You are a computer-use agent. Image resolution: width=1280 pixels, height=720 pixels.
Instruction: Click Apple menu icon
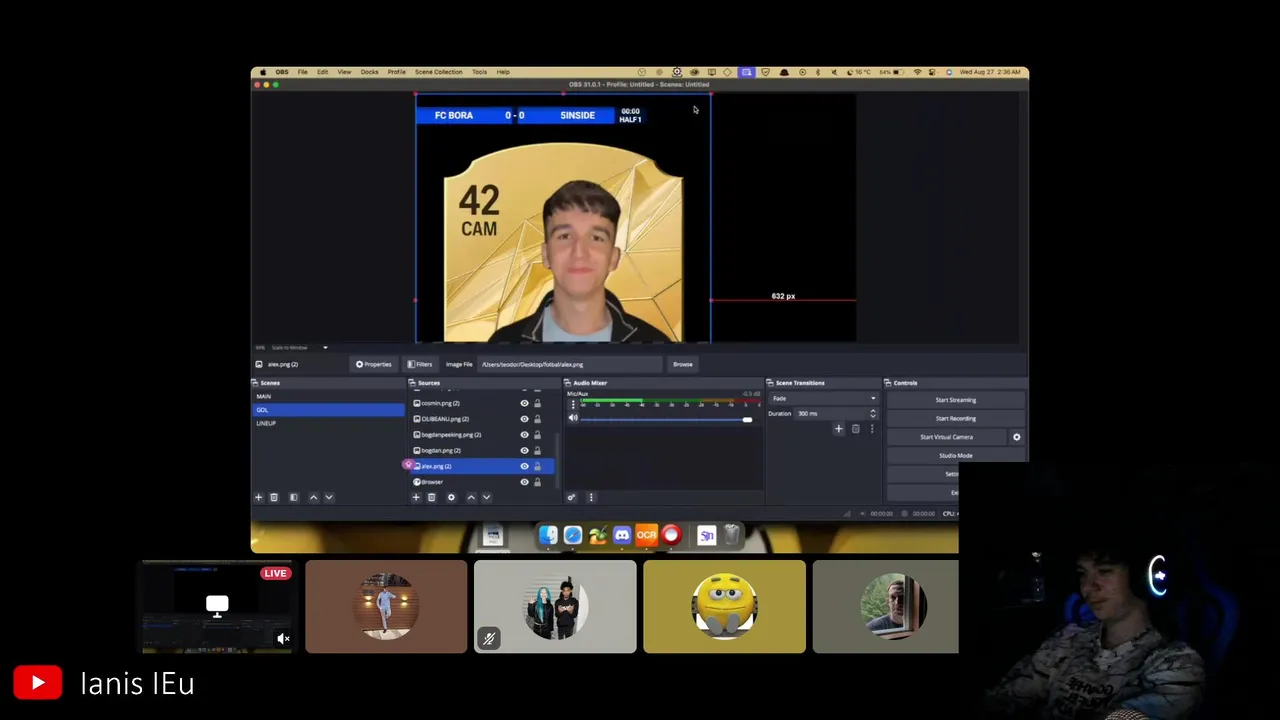(263, 72)
